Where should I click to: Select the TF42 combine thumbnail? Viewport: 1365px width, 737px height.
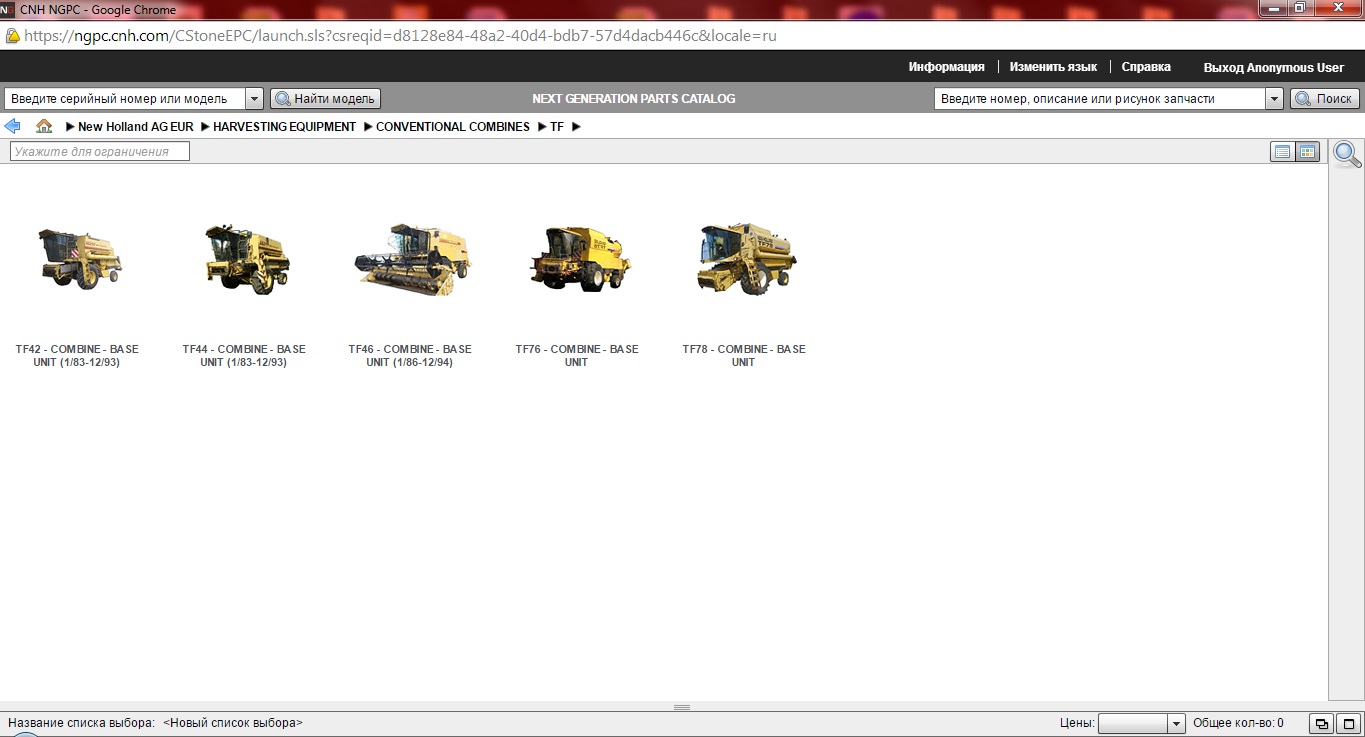tap(78, 260)
